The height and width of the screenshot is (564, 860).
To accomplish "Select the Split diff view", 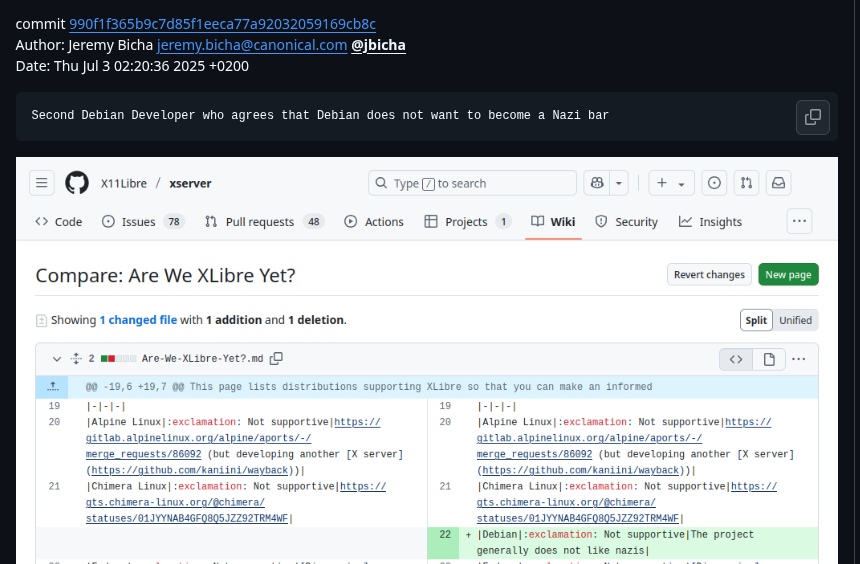I will pos(756,320).
